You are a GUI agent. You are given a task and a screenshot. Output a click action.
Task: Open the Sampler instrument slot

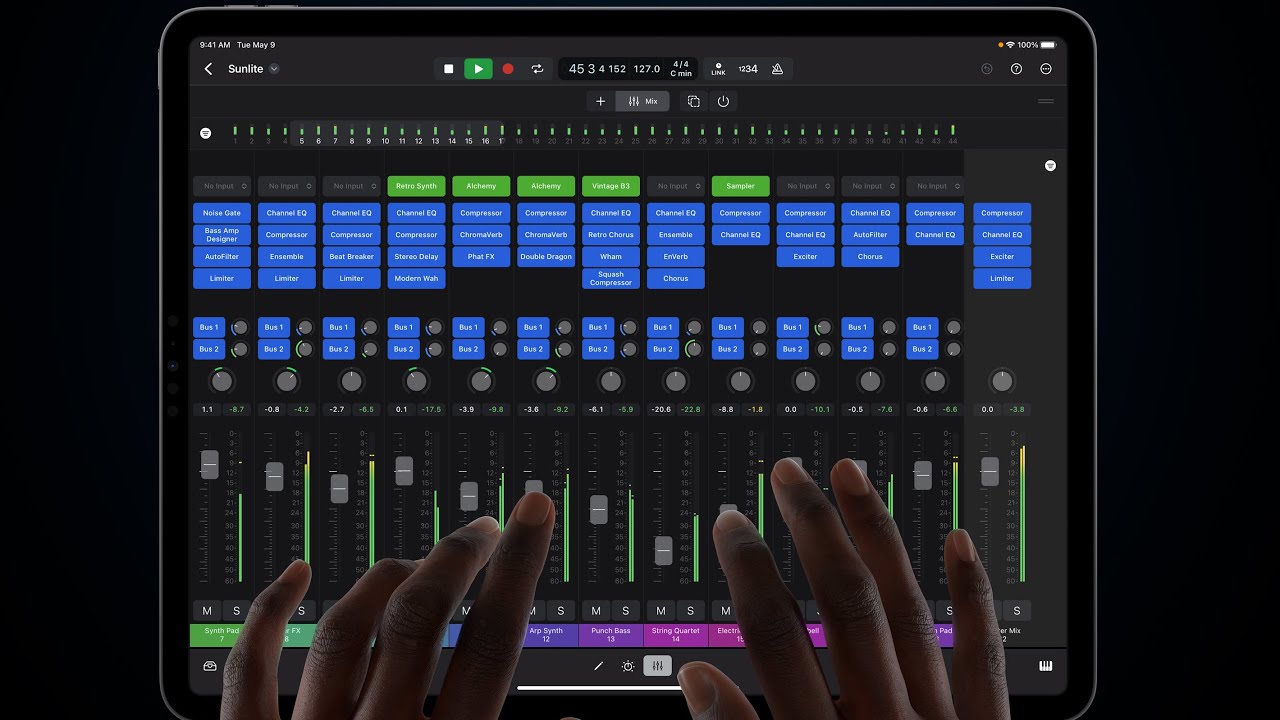click(x=741, y=186)
